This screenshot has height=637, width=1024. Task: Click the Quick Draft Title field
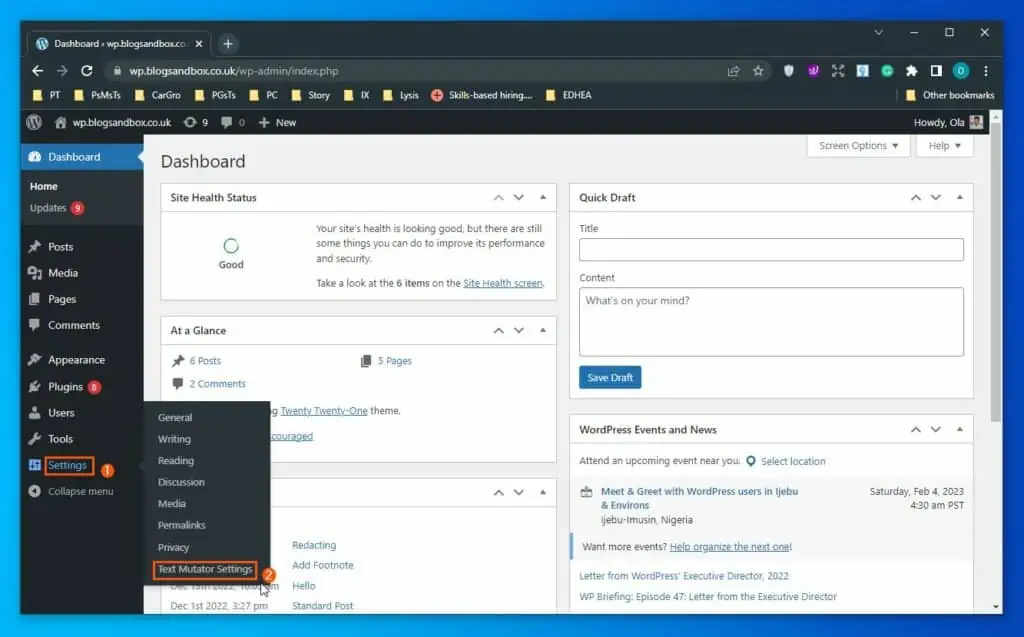point(771,250)
